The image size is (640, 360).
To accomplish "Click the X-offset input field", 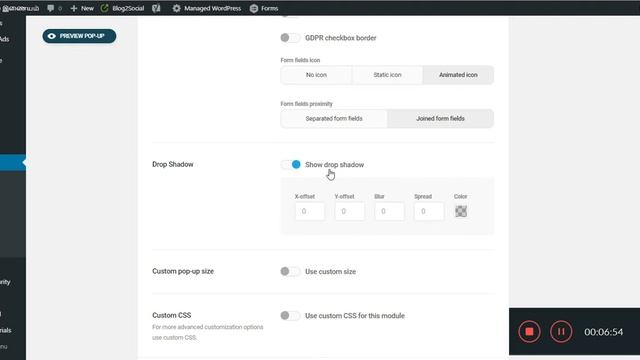I will [310, 211].
